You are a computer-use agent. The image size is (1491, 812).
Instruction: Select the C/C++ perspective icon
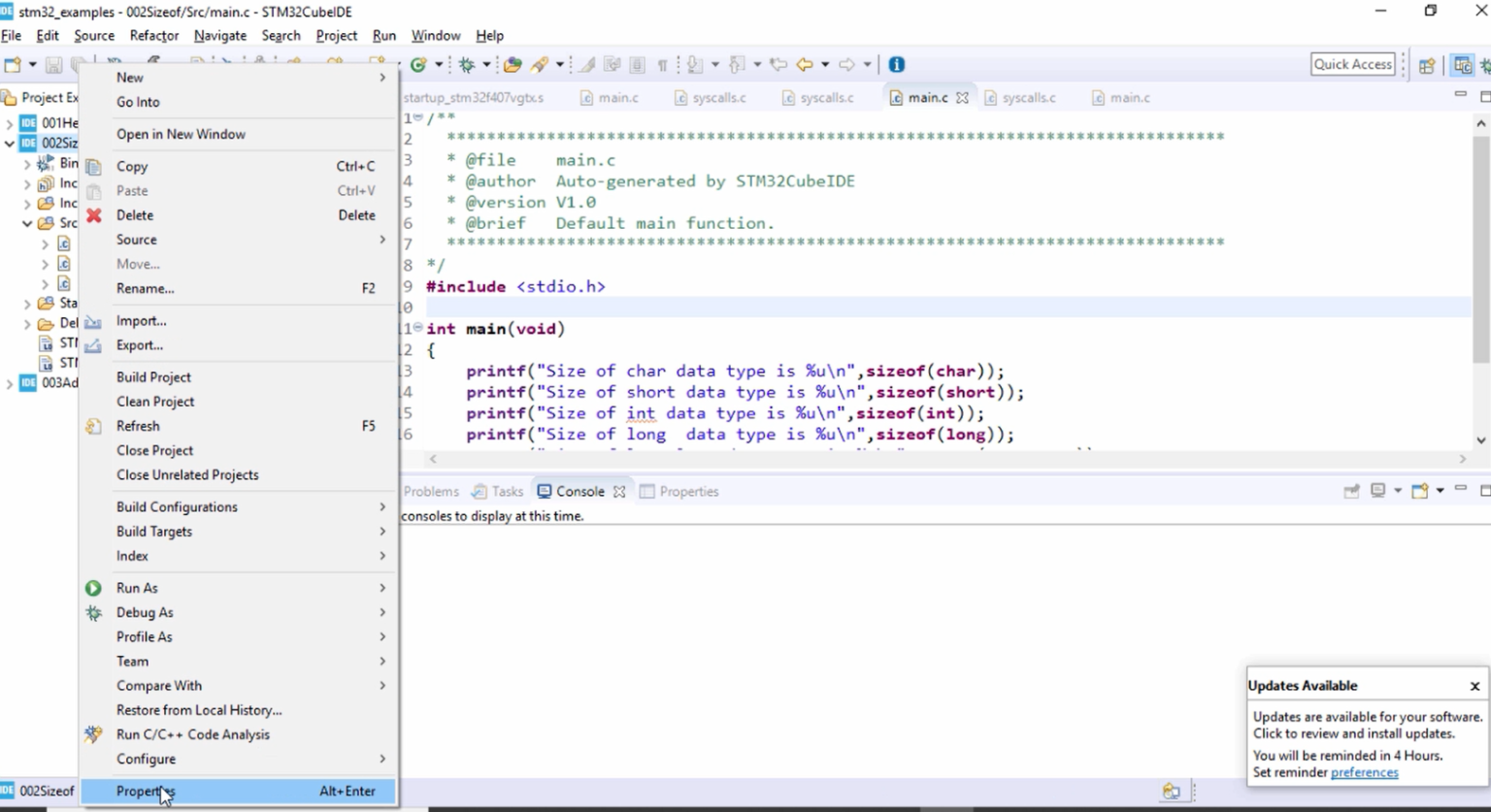1463,66
